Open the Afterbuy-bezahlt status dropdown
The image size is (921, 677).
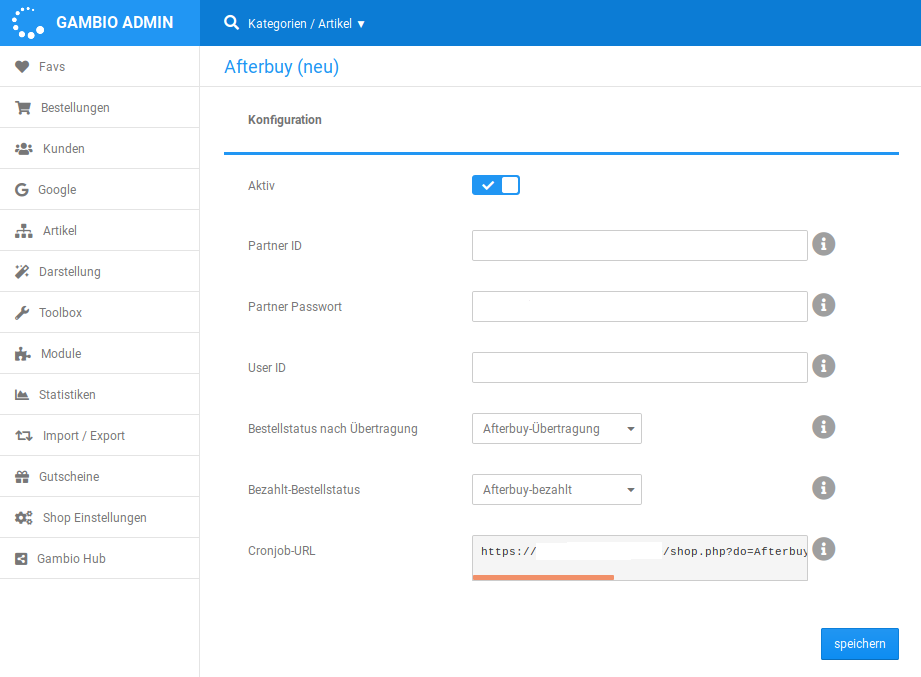point(556,490)
